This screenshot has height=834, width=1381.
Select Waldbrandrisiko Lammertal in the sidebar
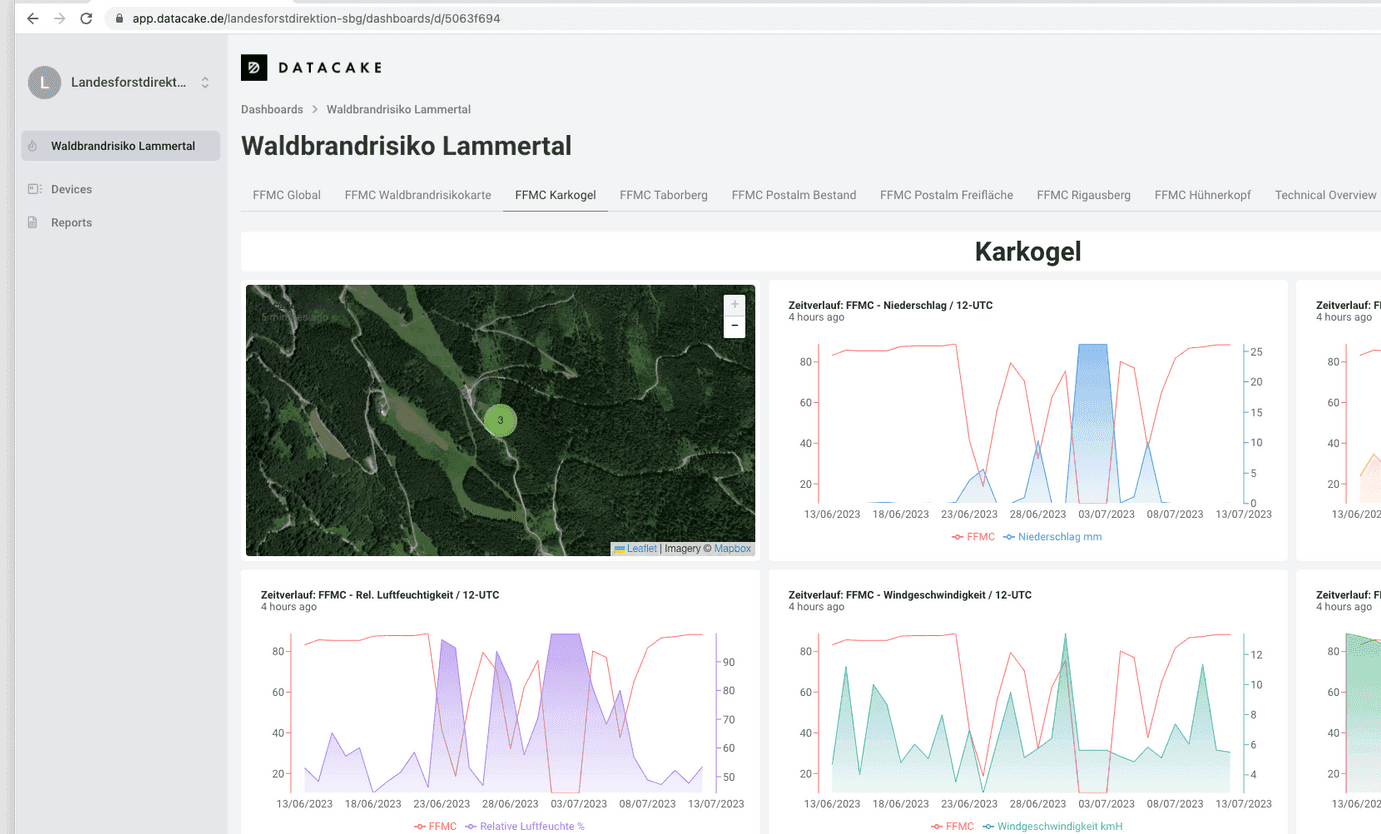click(121, 146)
